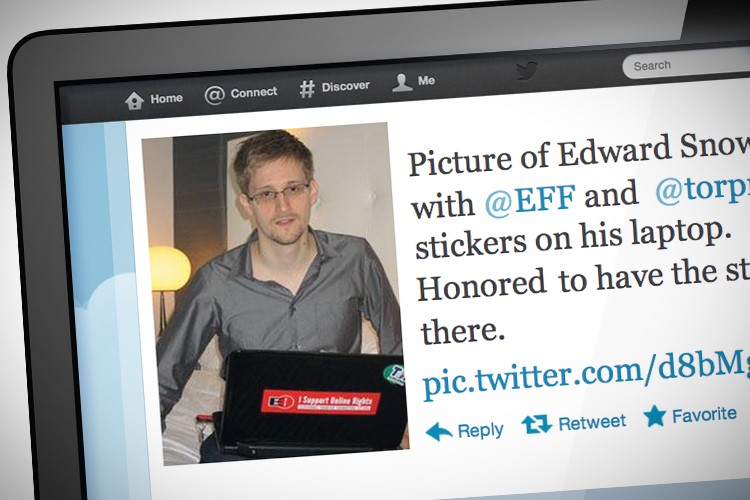Click the Discover hashtag icon
The height and width of the screenshot is (500, 750).
click(307, 89)
